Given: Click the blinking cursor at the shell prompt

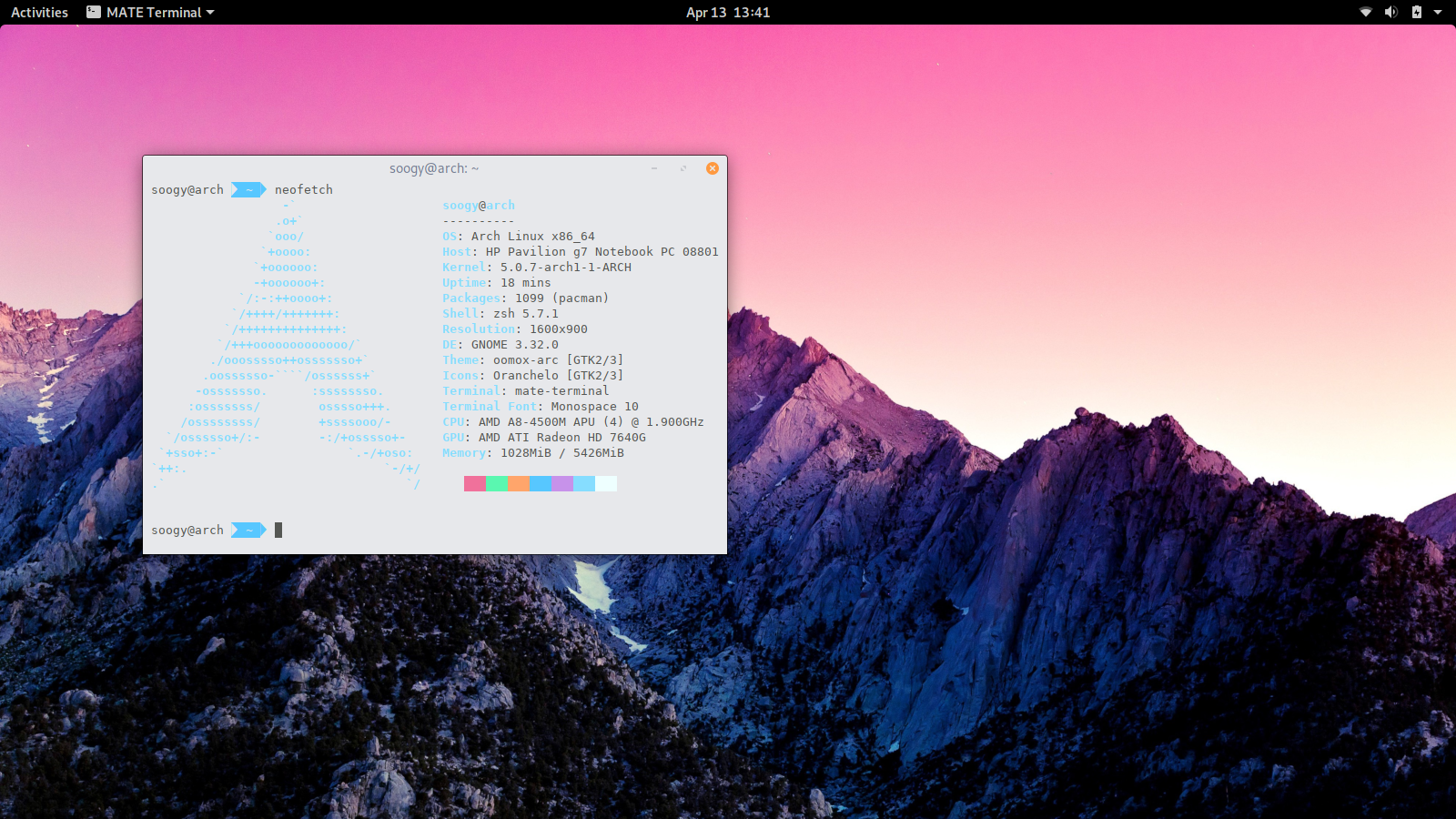Looking at the screenshot, I should (278, 530).
